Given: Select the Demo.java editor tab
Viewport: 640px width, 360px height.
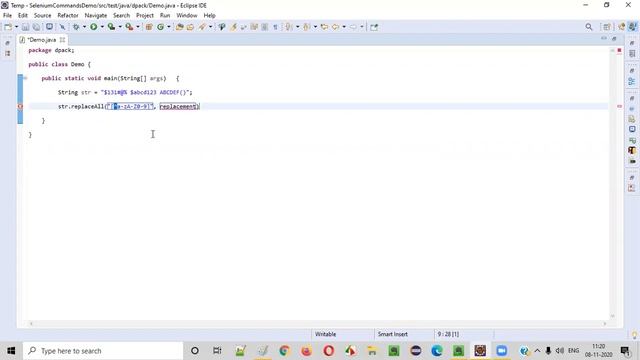Looking at the screenshot, I should (x=42, y=40).
